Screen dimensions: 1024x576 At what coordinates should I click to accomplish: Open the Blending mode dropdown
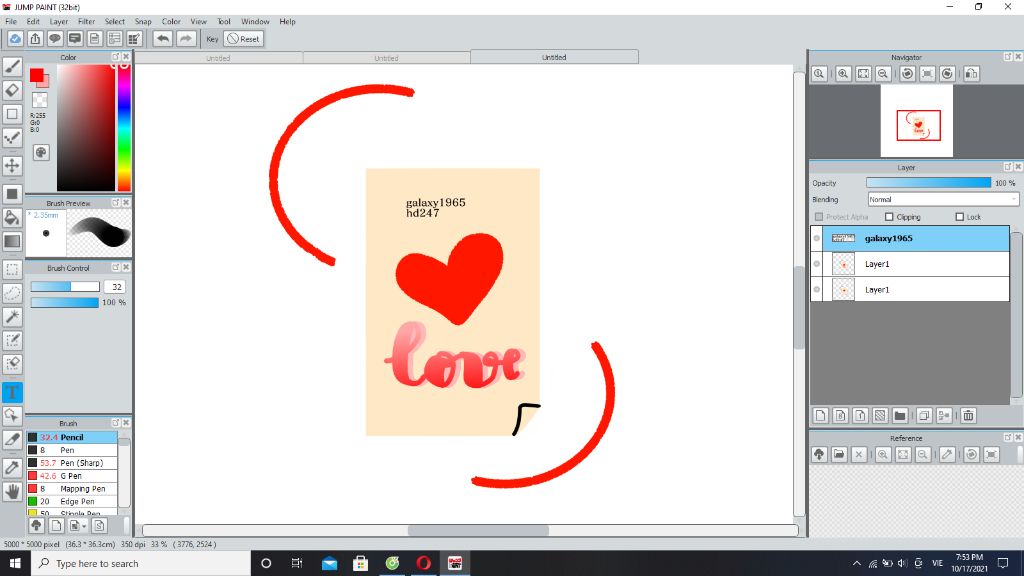click(943, 199)
